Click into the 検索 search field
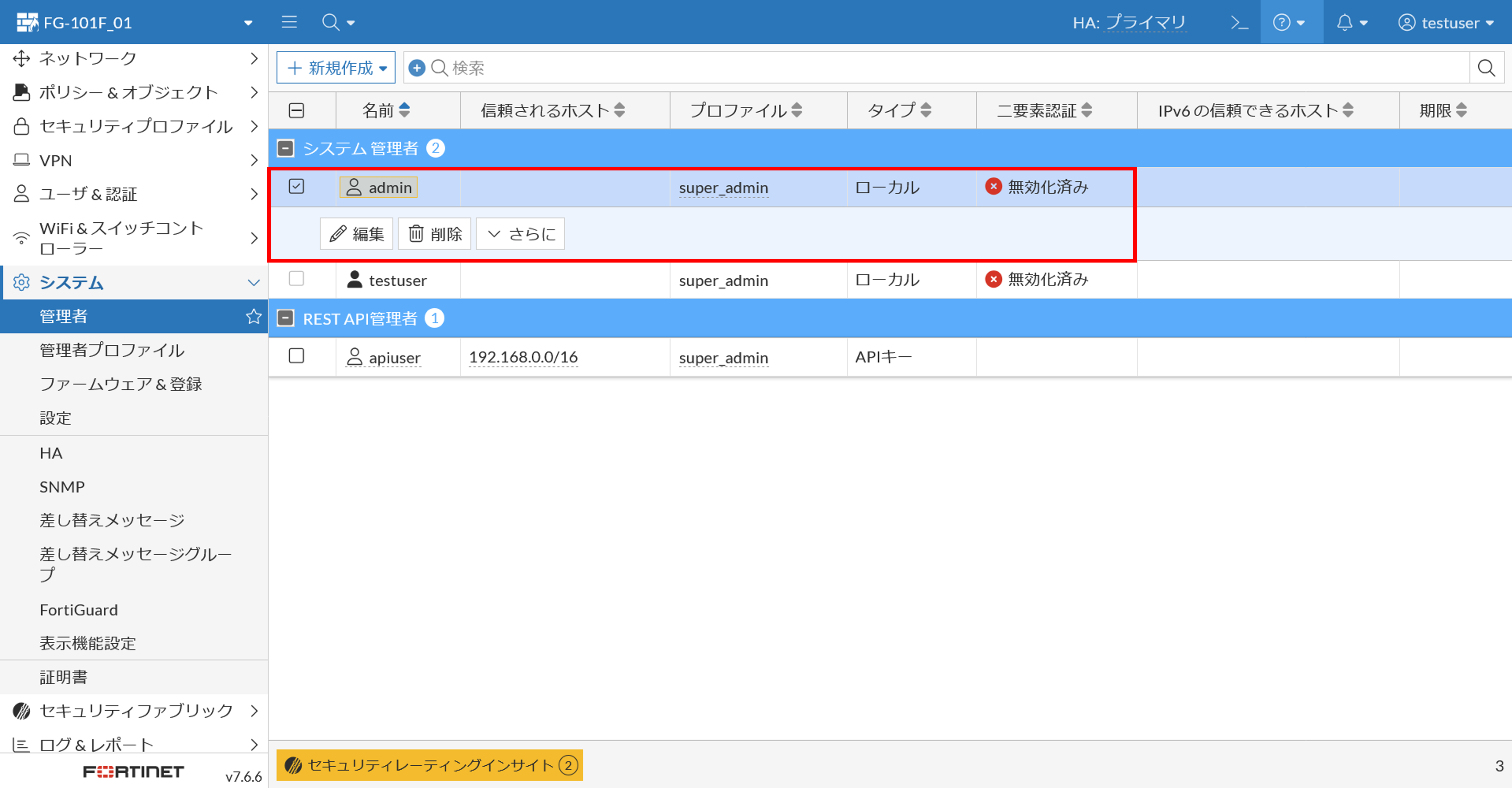This screenshot has height=788, width=1512. pyautogui.click(x=939, y=68)
